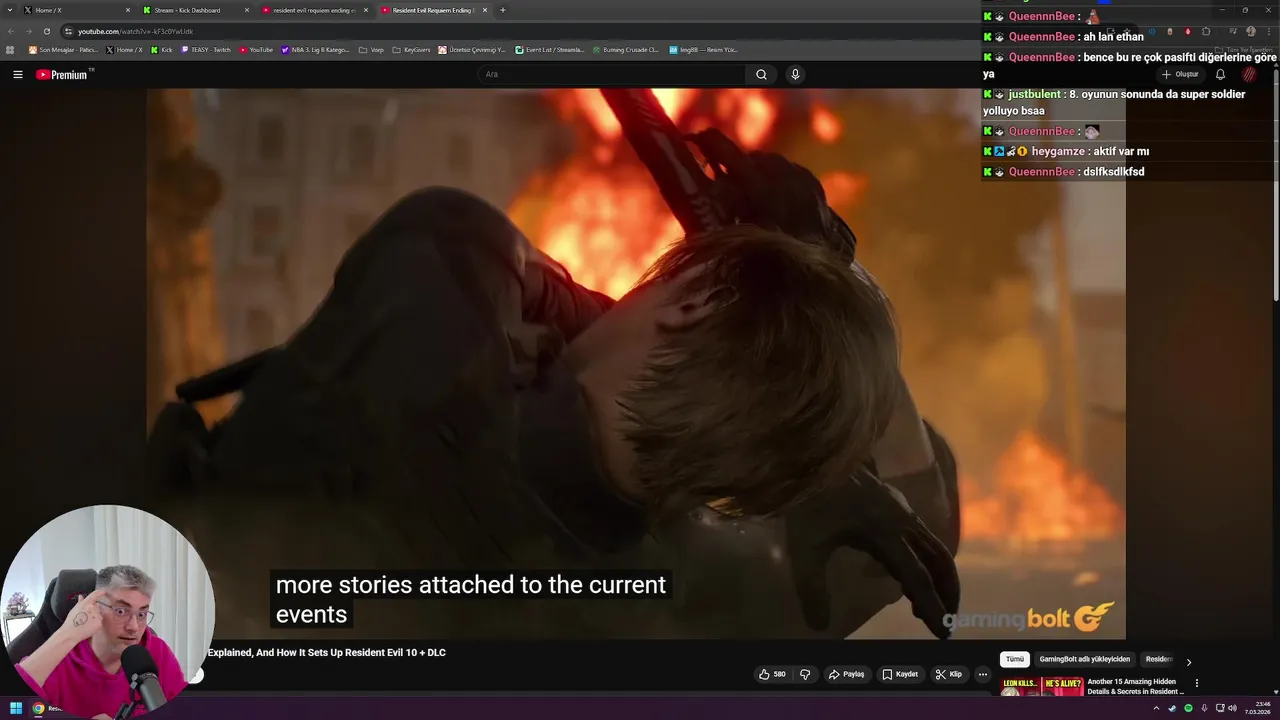
Task: Reload the YouTube page
Action: point(46,31)
